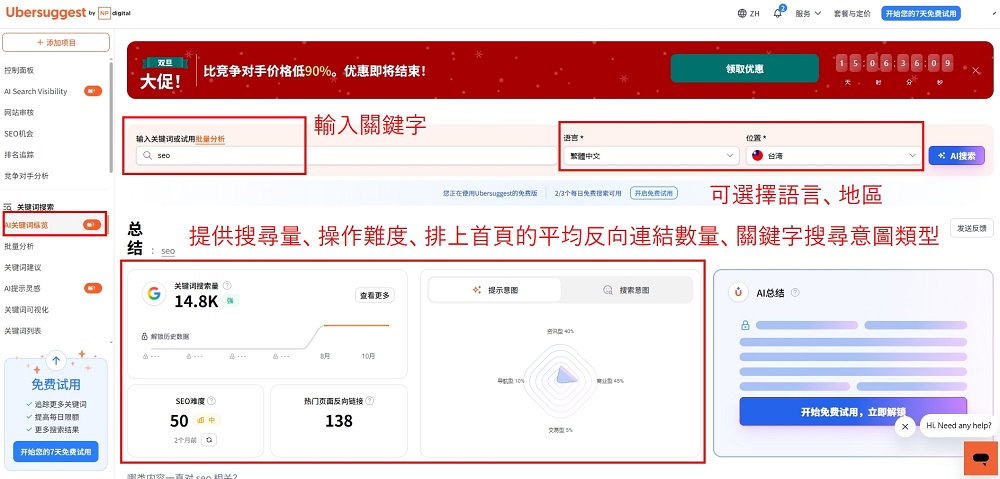Image resolution: width=1000 pixels, height=479 pixels.
Task: Open 竞争对手分析 in the sidebar
Action: 26,175
